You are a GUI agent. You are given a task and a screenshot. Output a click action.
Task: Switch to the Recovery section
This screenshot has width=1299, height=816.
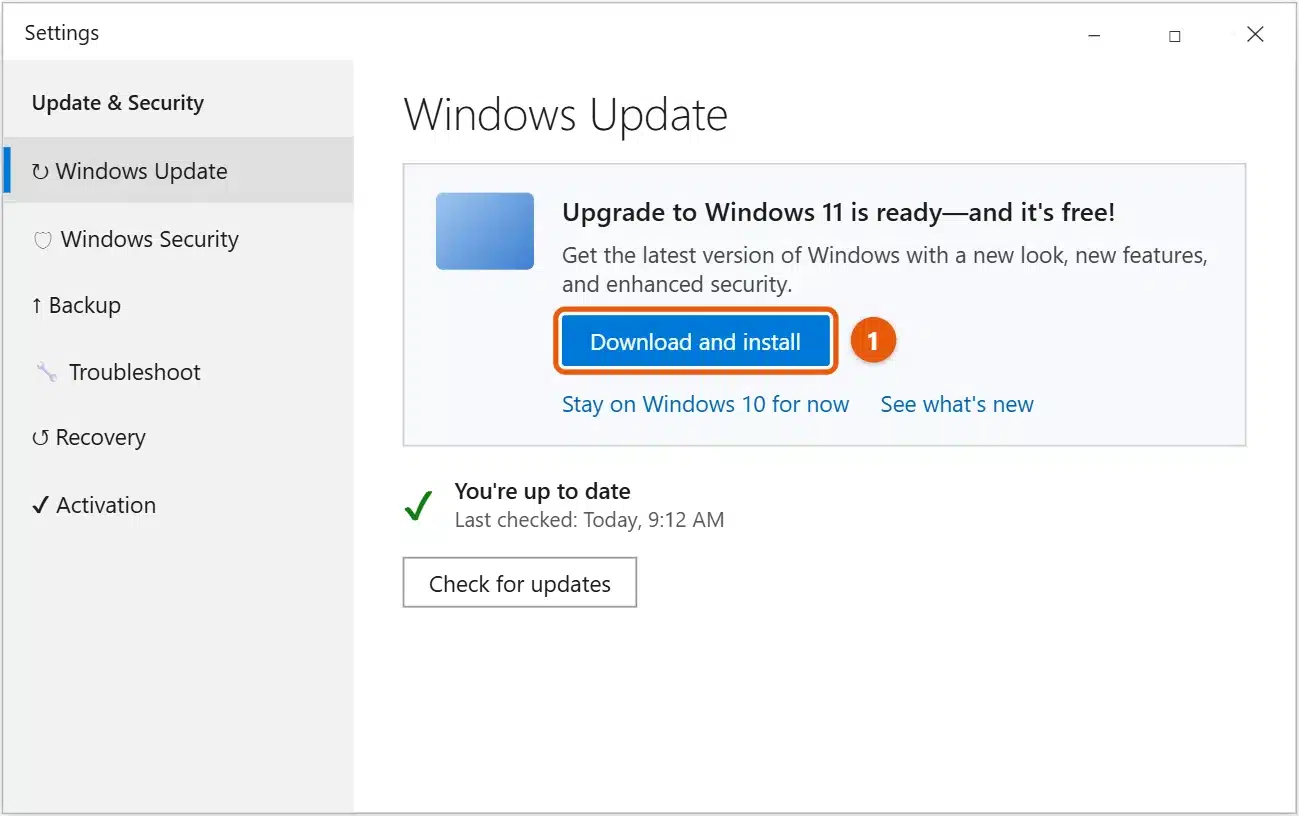(178, 438)
